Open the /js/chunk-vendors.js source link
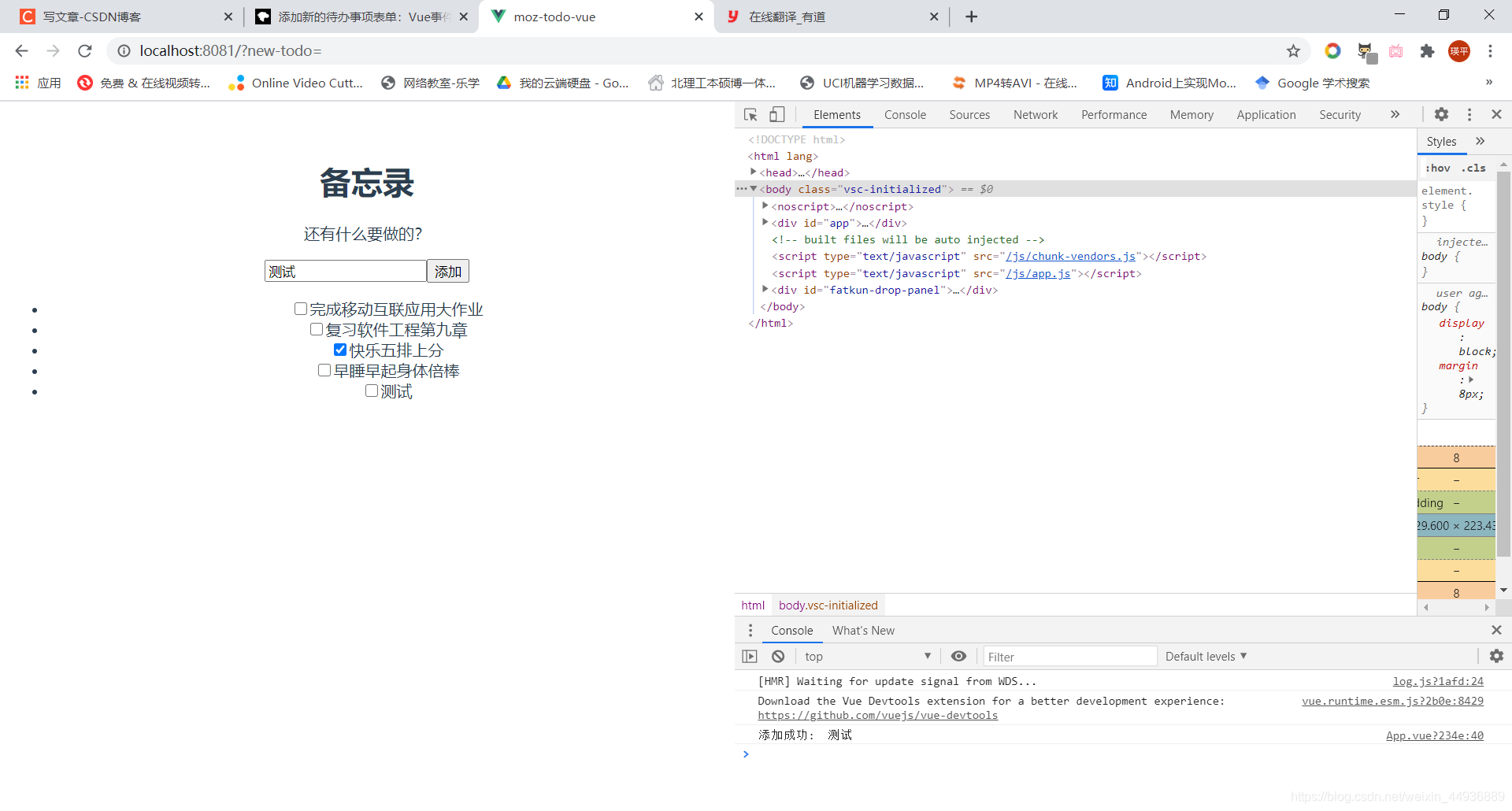The height and width of the screenshot is (811, 1512). (1071, 256)
